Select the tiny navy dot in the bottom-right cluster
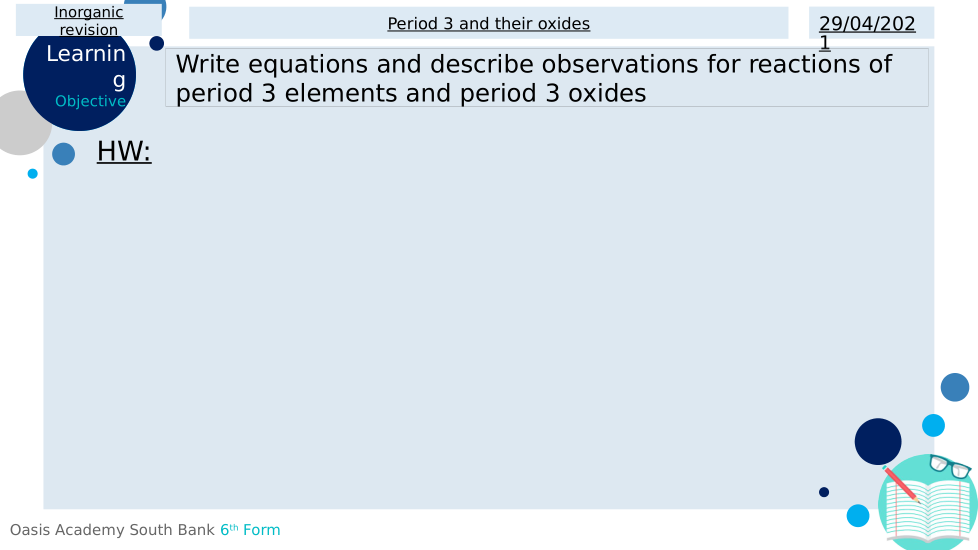Image resolution: width=978 pixels, height=550 pixels. (824, 492)
